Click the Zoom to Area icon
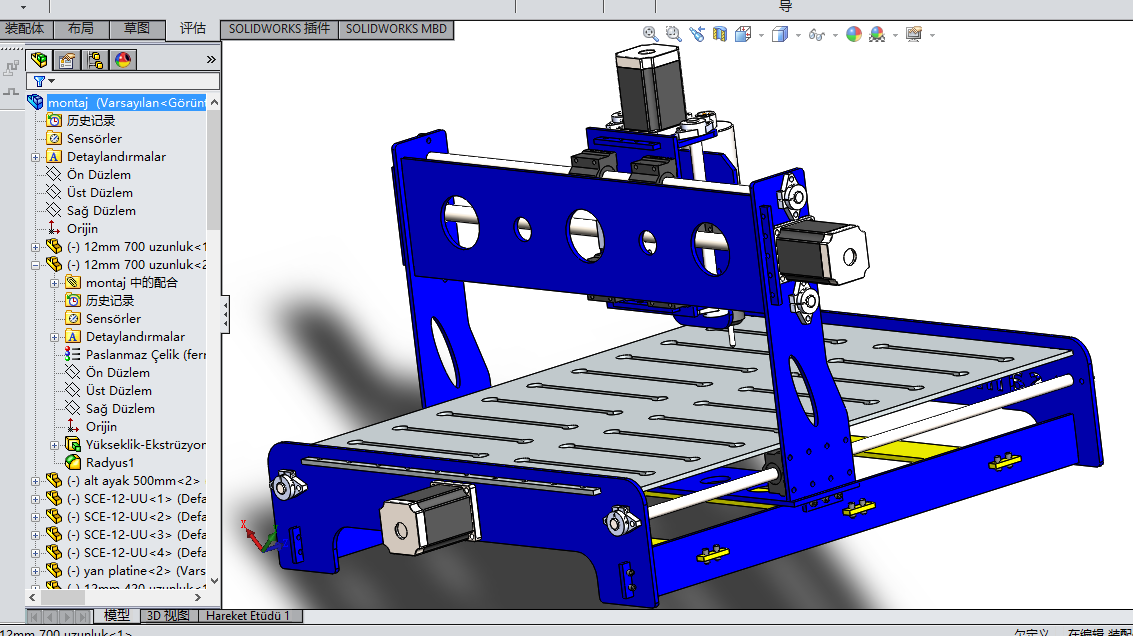This screenshot has height=636, width=1133. coord(673,33)
